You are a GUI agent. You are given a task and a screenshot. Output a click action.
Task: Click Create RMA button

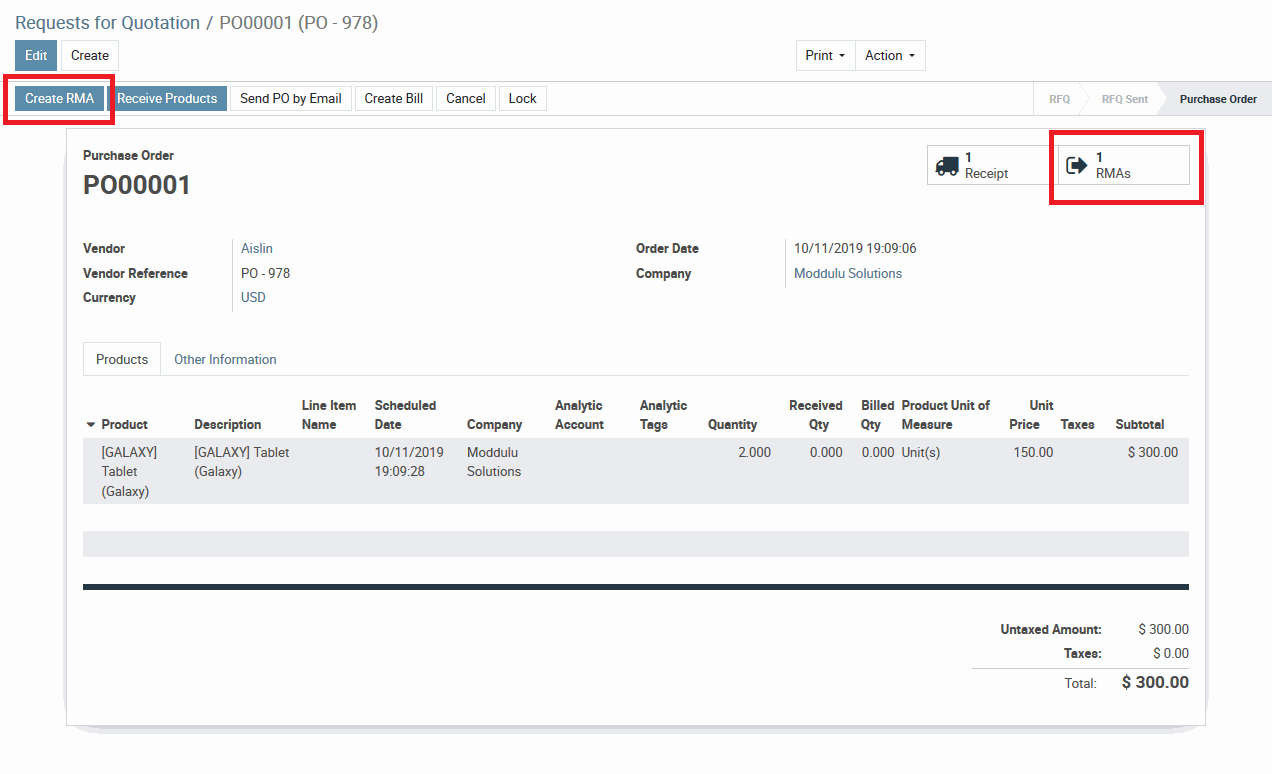coord(59,99)
